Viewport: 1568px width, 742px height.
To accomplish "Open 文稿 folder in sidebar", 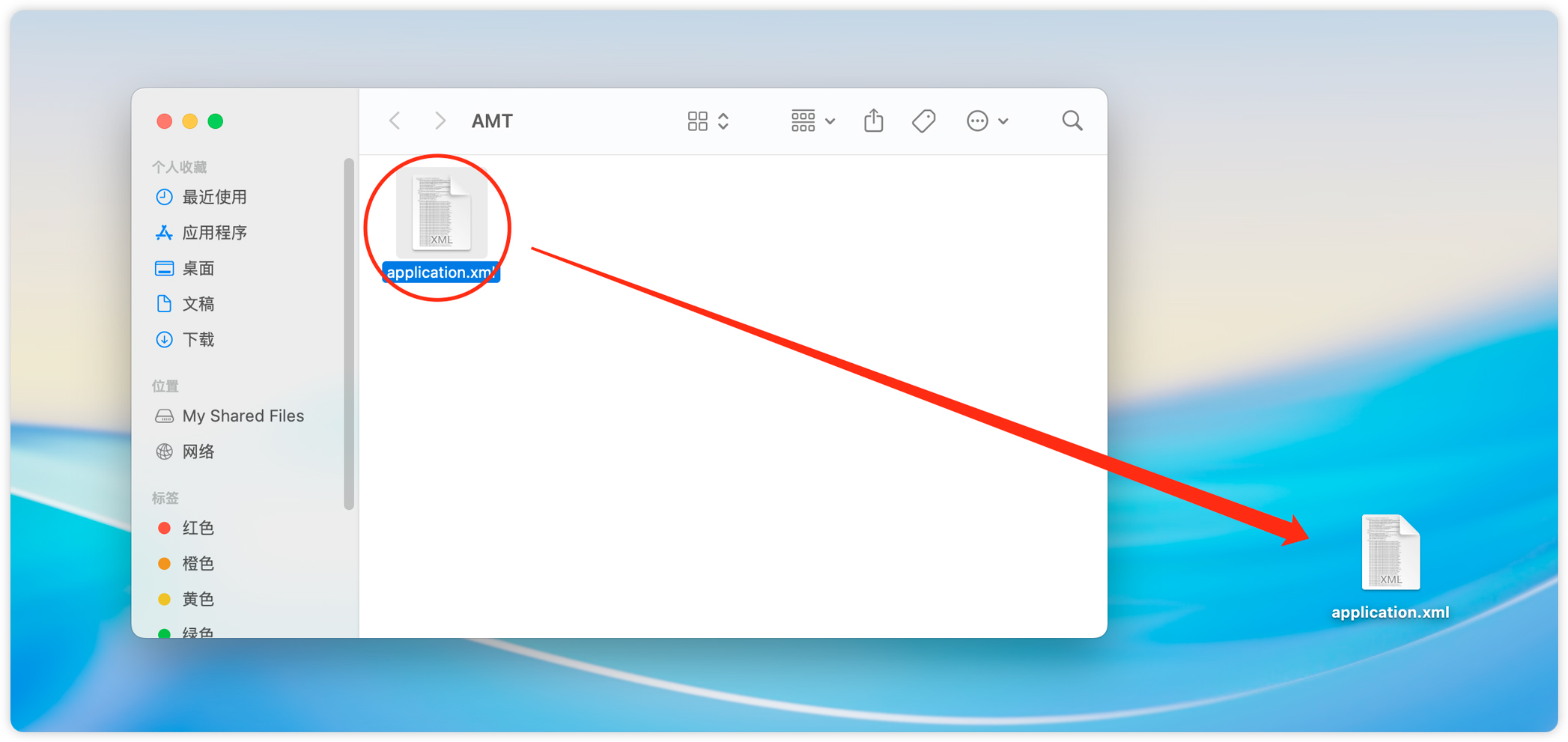I will pyautogui.click(x=198, y=304).
